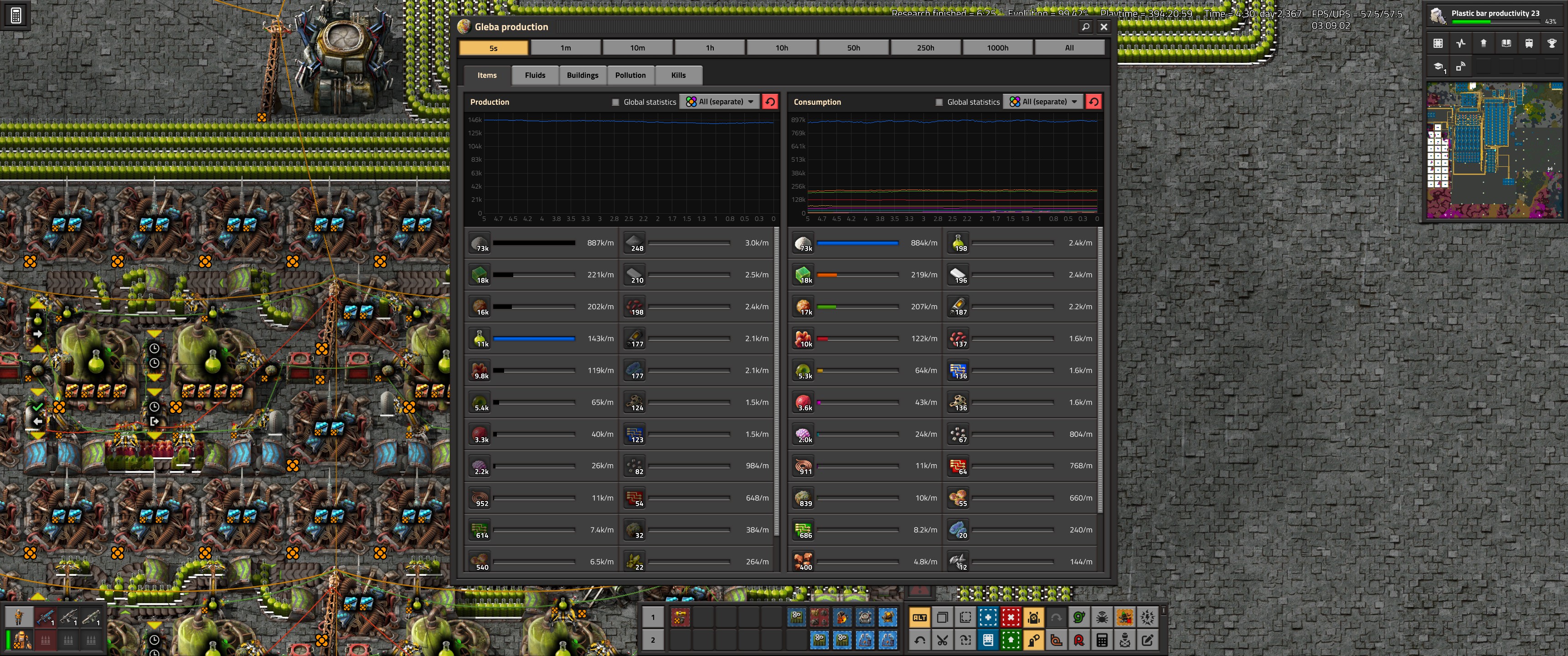Reset the Consumption graph selection
The width and height of the screenshot is (1568, 656).
(1093, 102)
